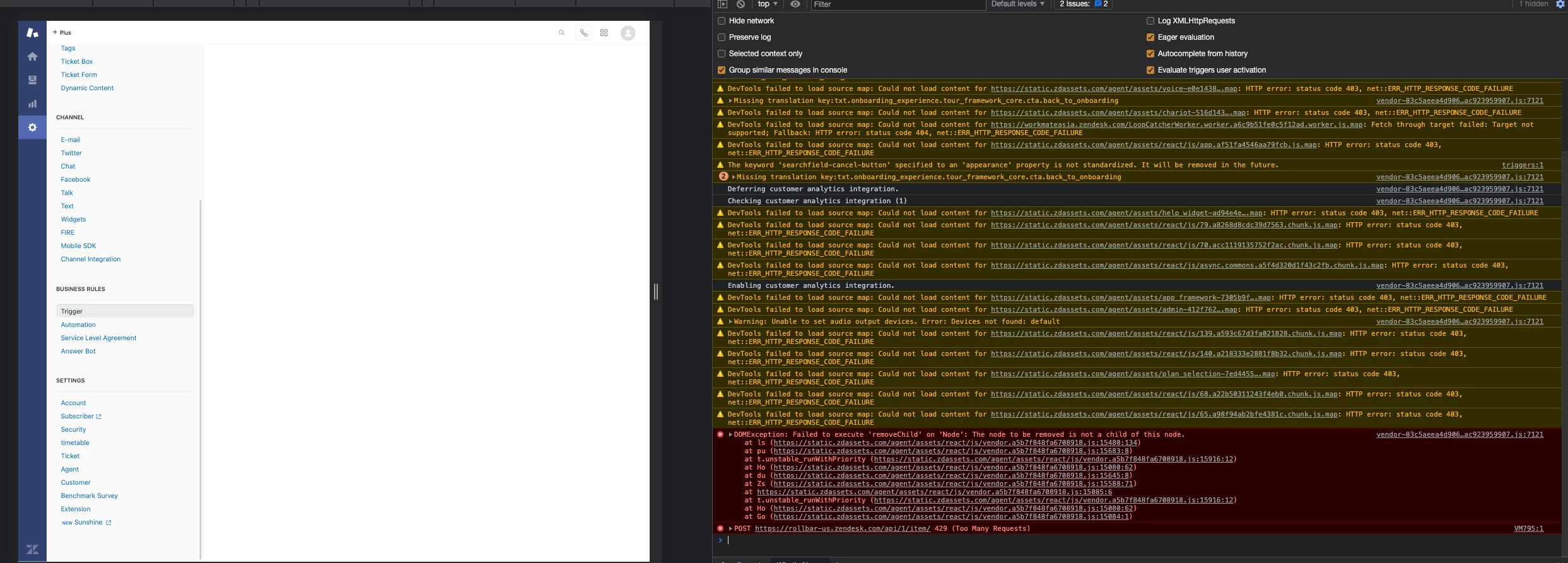This screenshot has width=1568, height=563.
Task: Expand the DOMException error entry
Action: (x=730, y=434)
